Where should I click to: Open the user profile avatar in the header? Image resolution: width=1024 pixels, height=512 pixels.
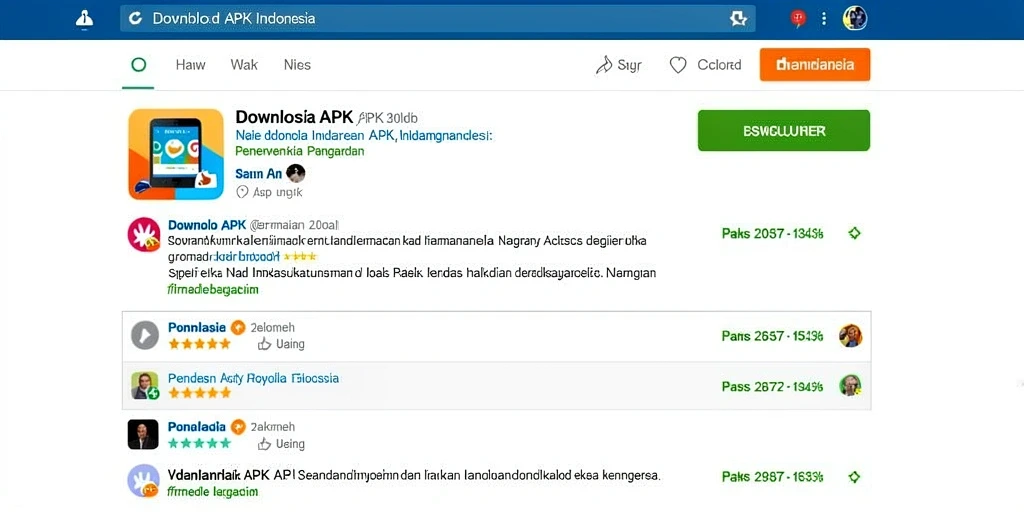854,18
